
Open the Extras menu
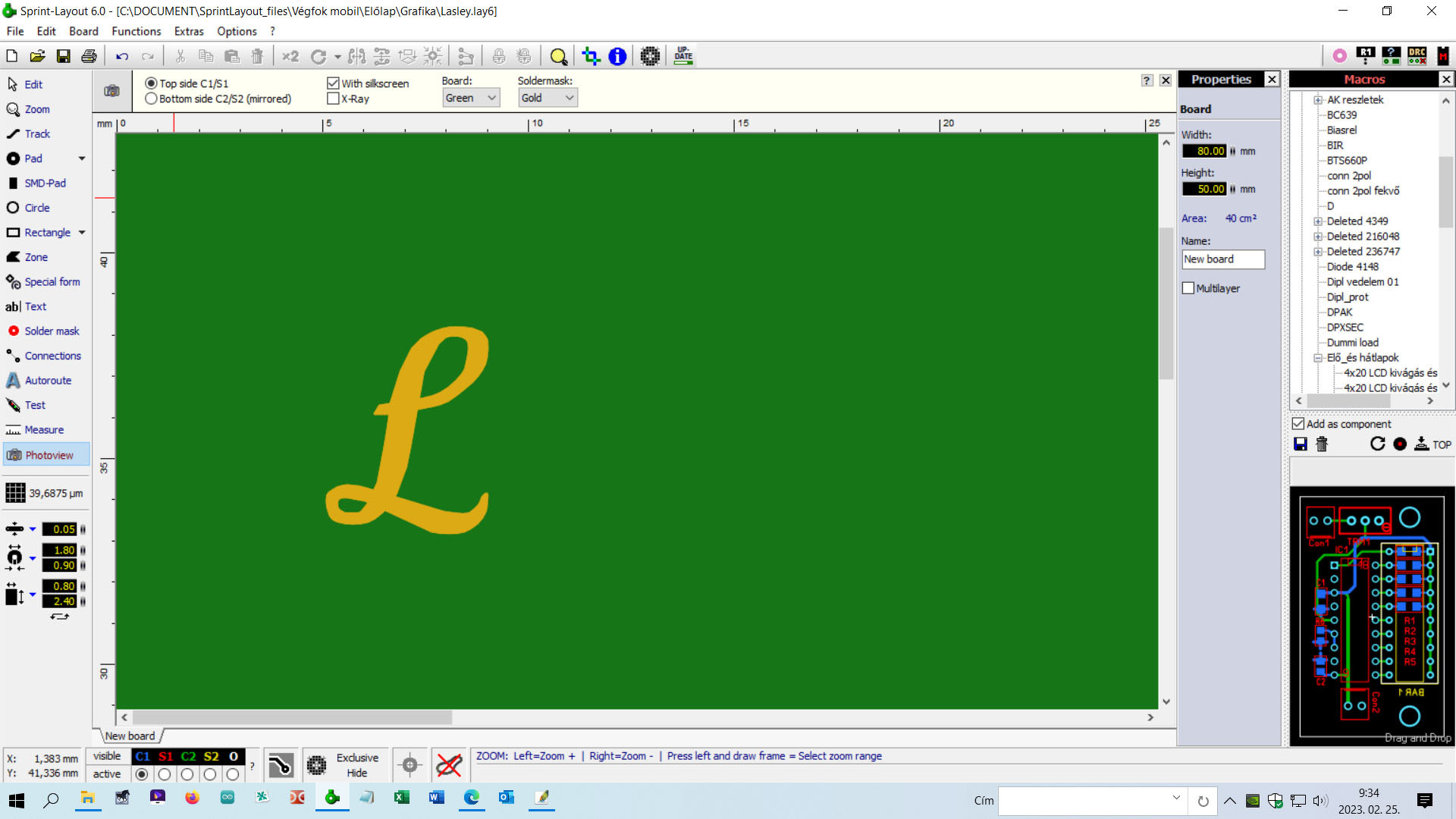pos(189,31)
